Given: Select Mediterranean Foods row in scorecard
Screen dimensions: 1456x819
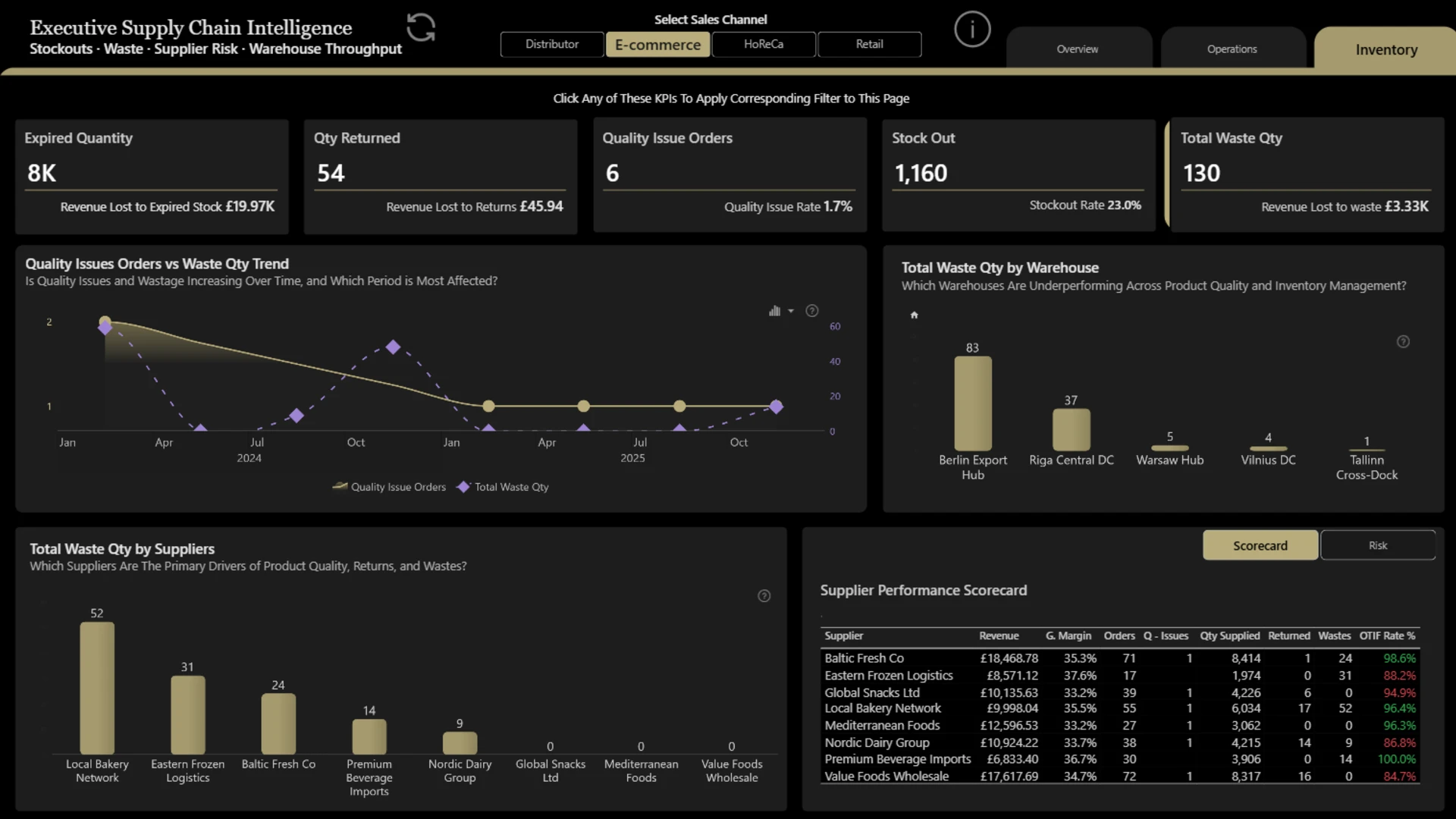Looking at the screenshot, I should 1120,726.
